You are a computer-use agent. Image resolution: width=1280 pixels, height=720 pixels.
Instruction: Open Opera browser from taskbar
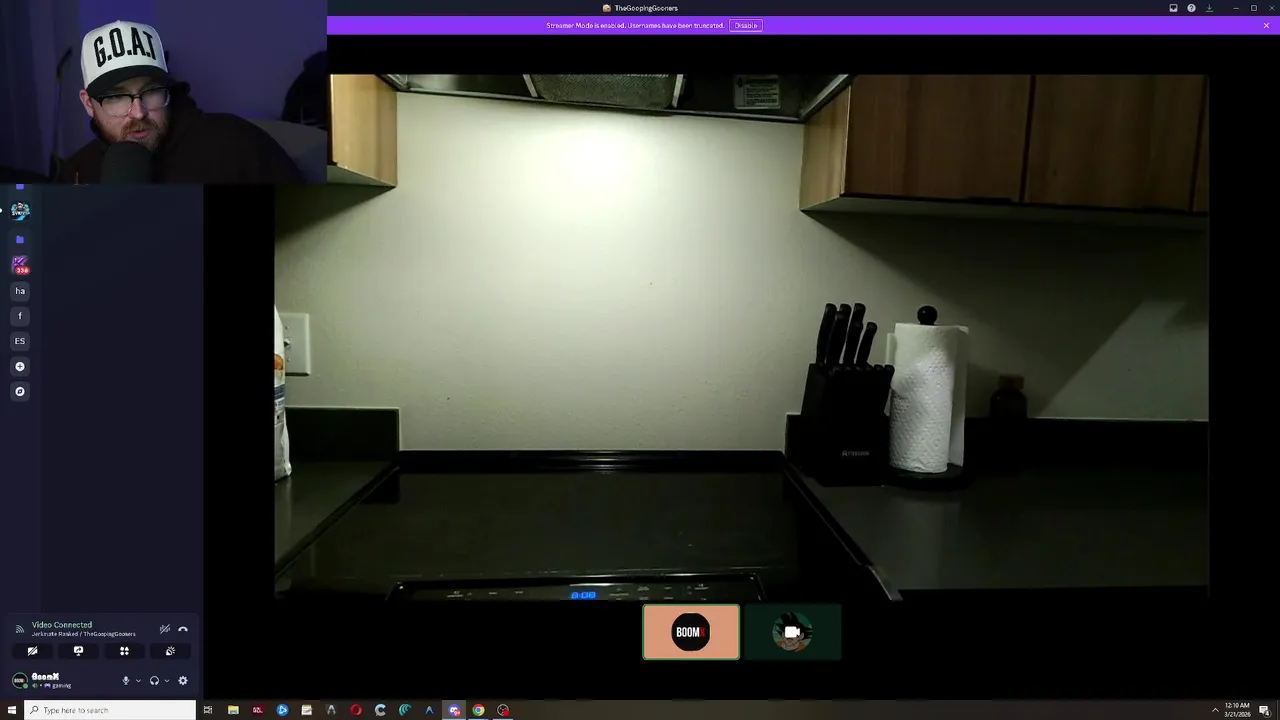tap(356, 710)
